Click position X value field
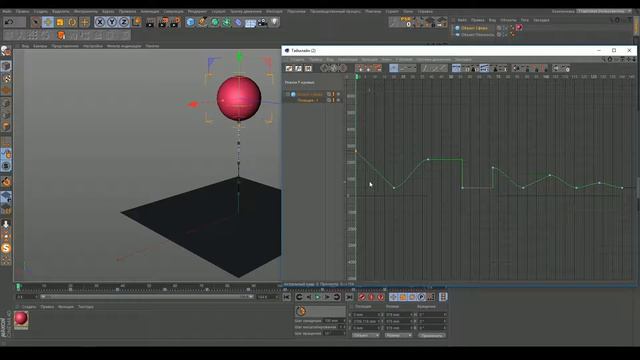The width and height of the screenshot is (640, 360). pyautogui.click(x=366, y=315)
